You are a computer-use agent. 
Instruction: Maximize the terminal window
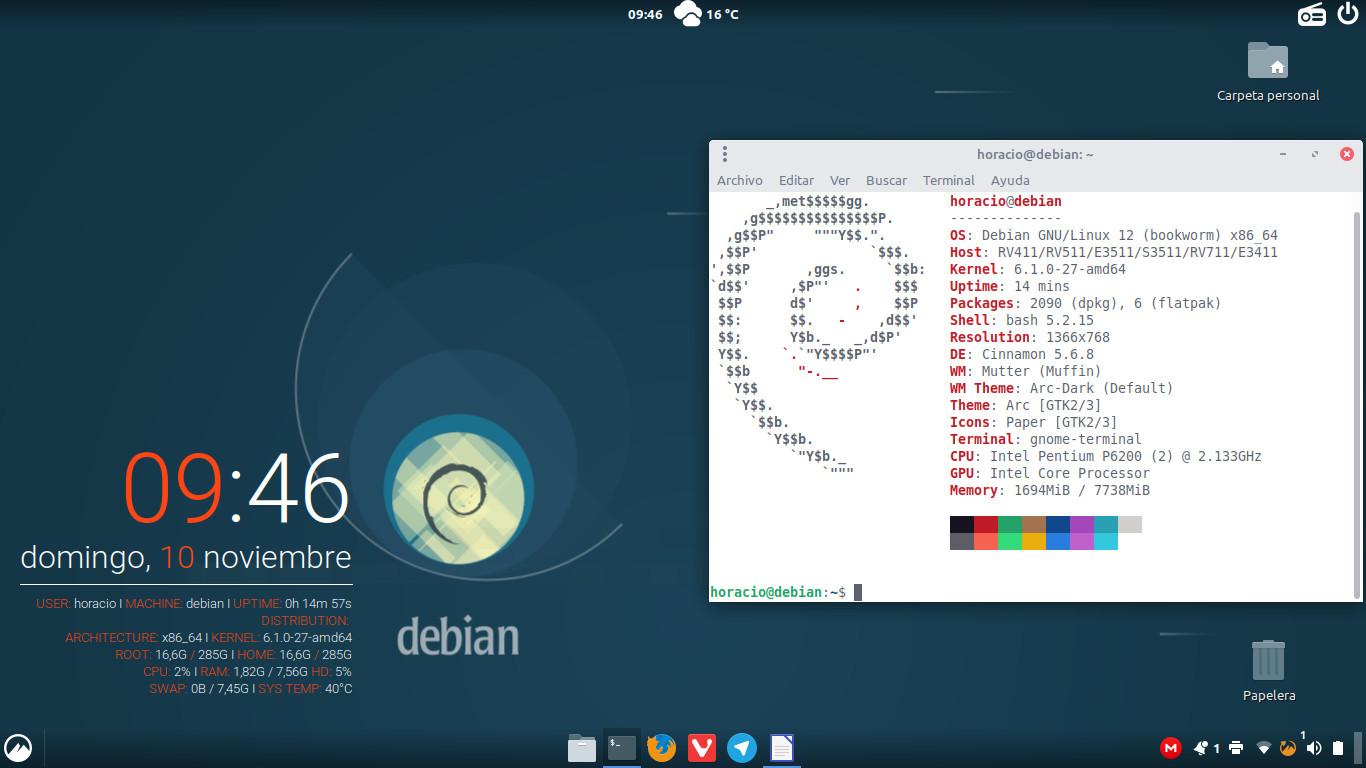1315,154
